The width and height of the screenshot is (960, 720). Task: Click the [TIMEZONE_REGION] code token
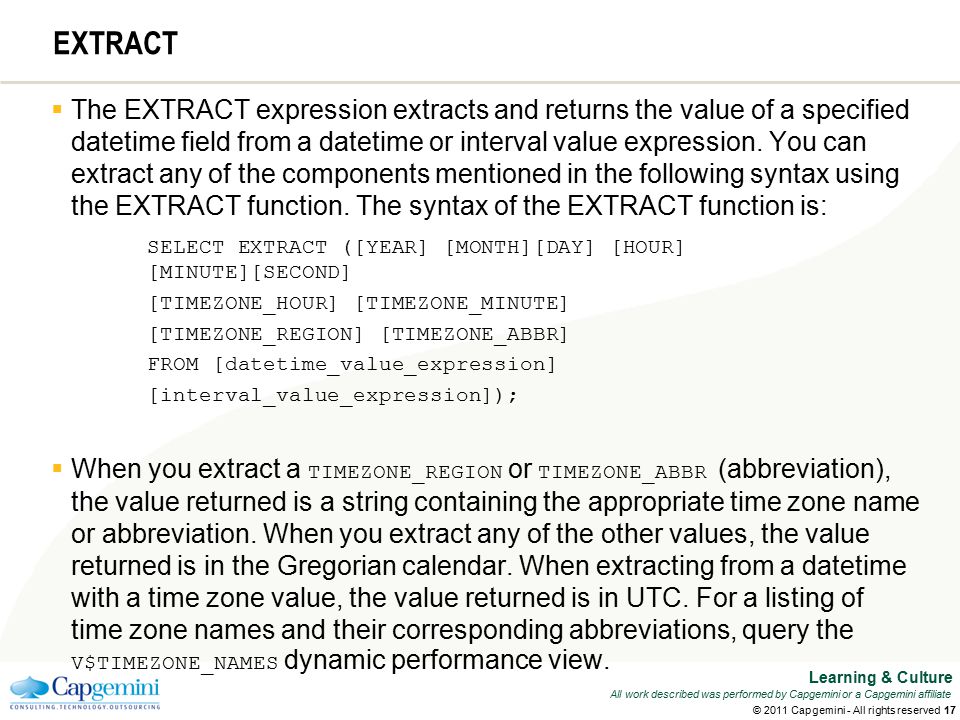[256, 335]
